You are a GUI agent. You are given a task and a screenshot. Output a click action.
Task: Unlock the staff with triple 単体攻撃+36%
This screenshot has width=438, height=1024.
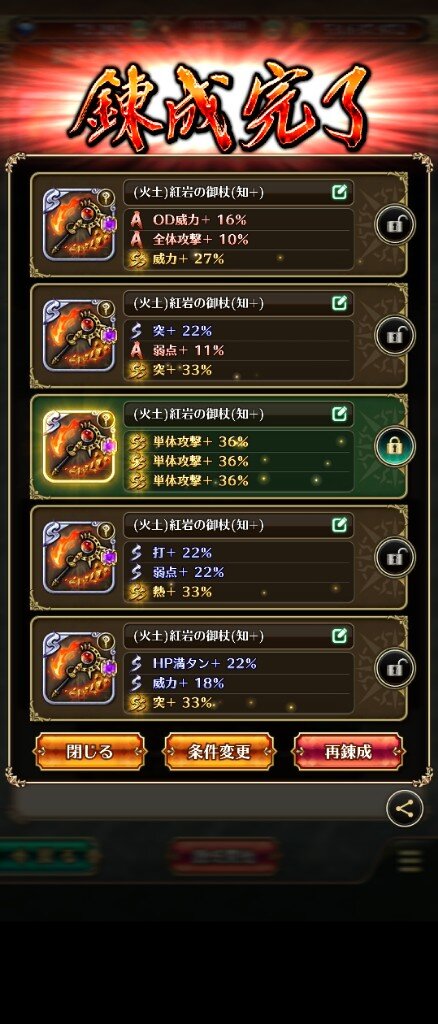pyautogui.click(x=395, y=447)
